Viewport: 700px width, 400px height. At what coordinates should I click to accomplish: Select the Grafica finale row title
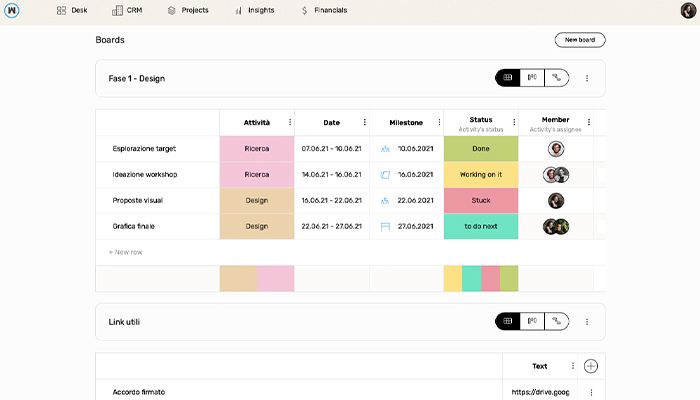pos(133,226)
